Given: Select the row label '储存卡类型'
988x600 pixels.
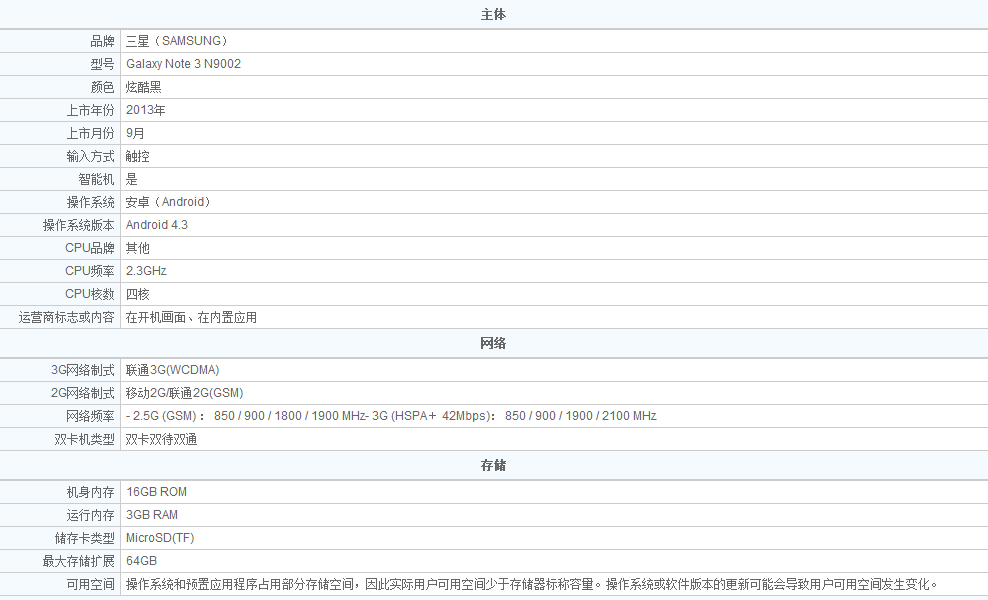Looking at the screenshot, I should coord(84,538).
